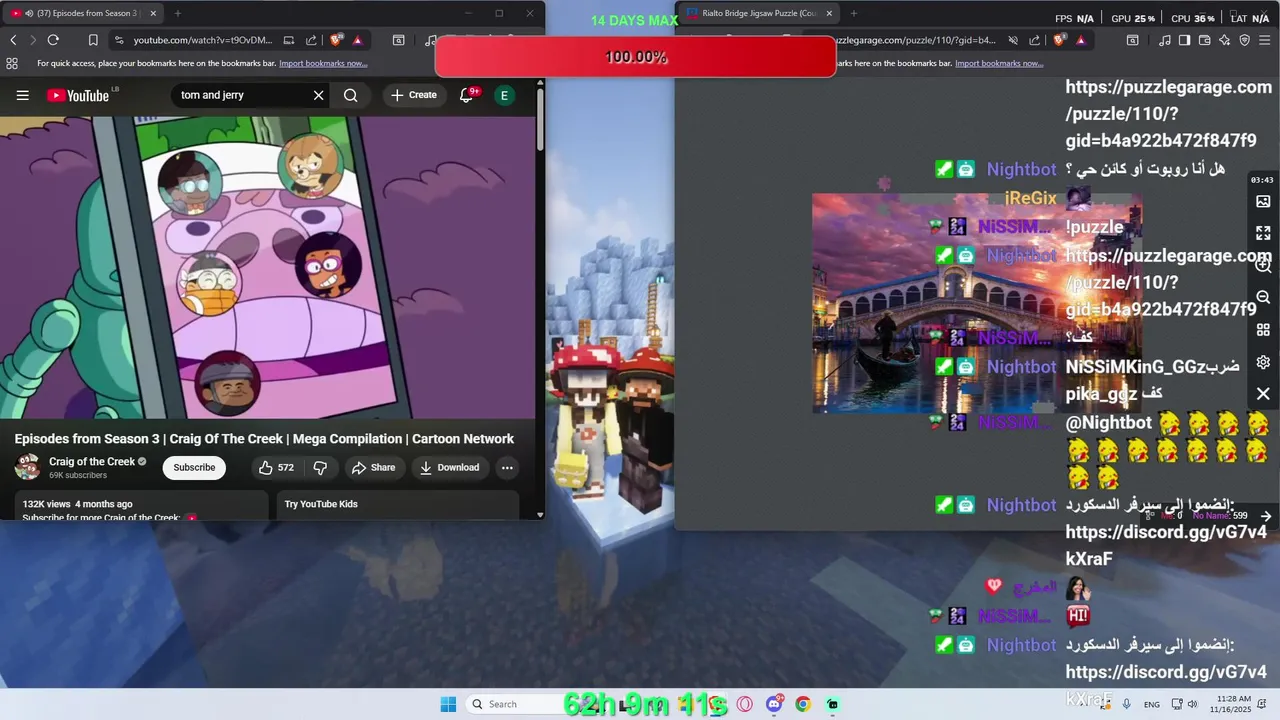This screenshot has height=720, width=1280.
Task: Toggle the sidebar in puzzle window
Action: pos(1185,40)
